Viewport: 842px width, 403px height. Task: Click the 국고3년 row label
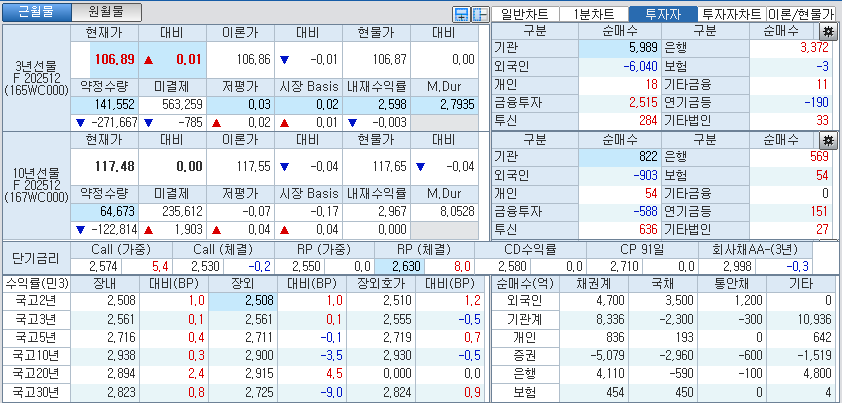pyautogui.click(x=37, y=319)
